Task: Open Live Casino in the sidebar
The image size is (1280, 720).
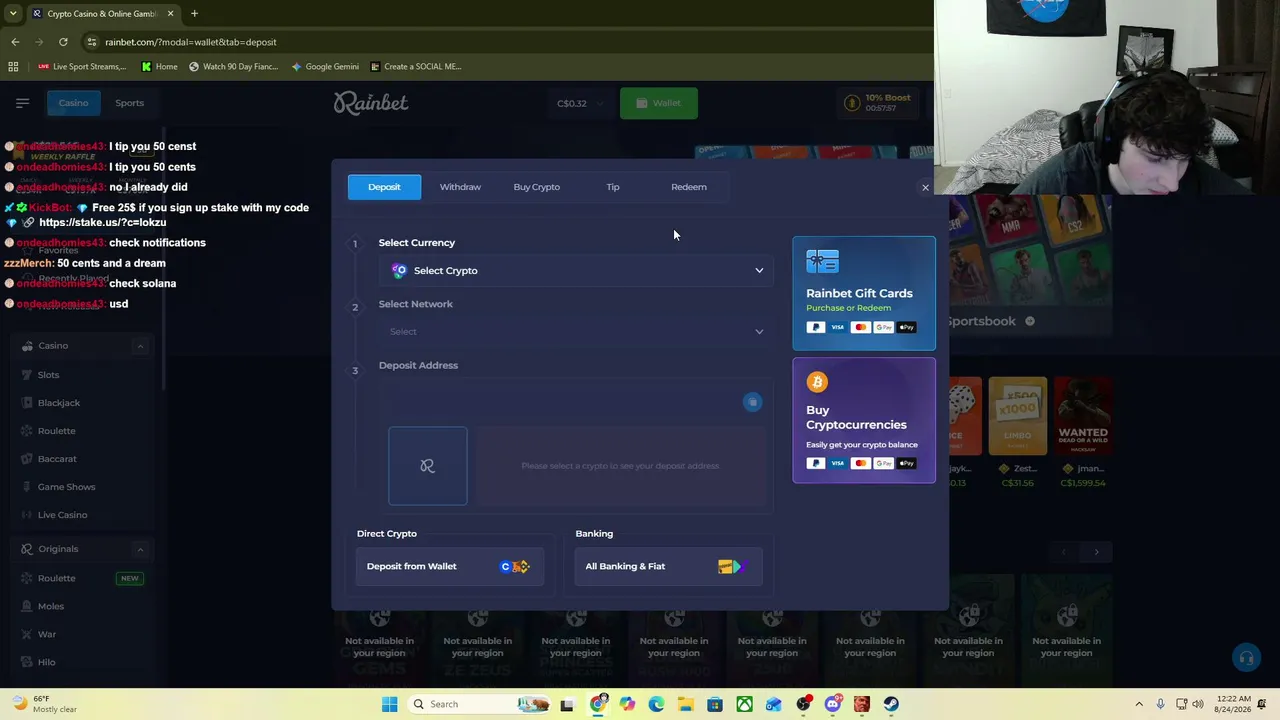Action: [x=62, y=515]
